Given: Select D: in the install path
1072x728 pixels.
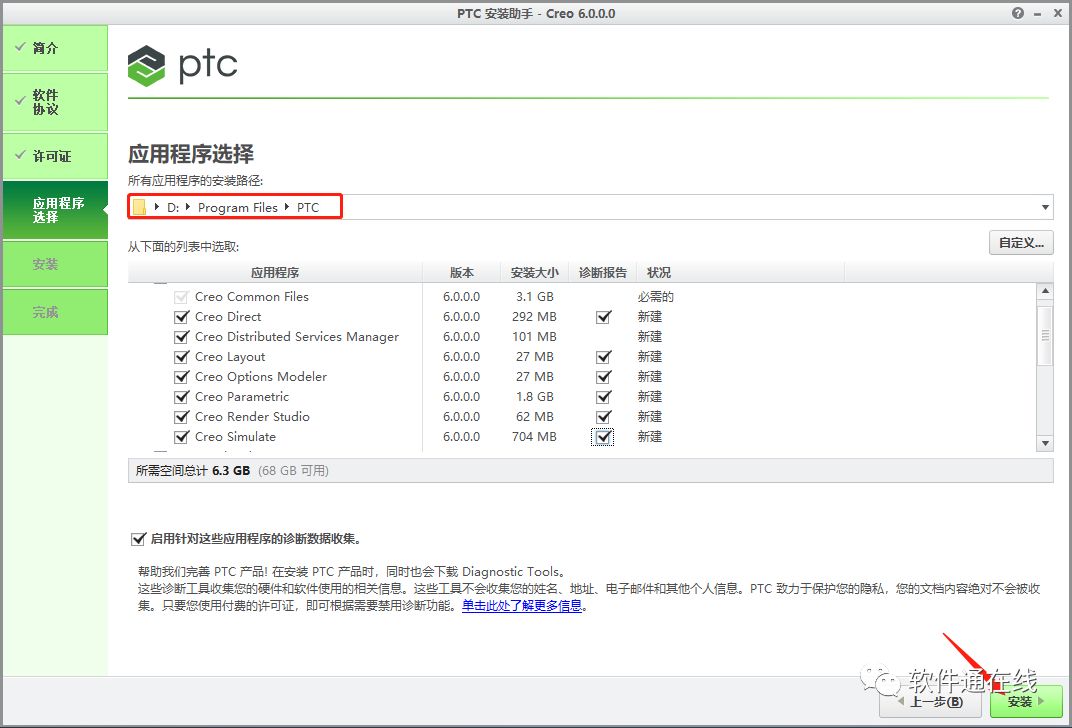Looking at the screenshot, I should (173, 207).
